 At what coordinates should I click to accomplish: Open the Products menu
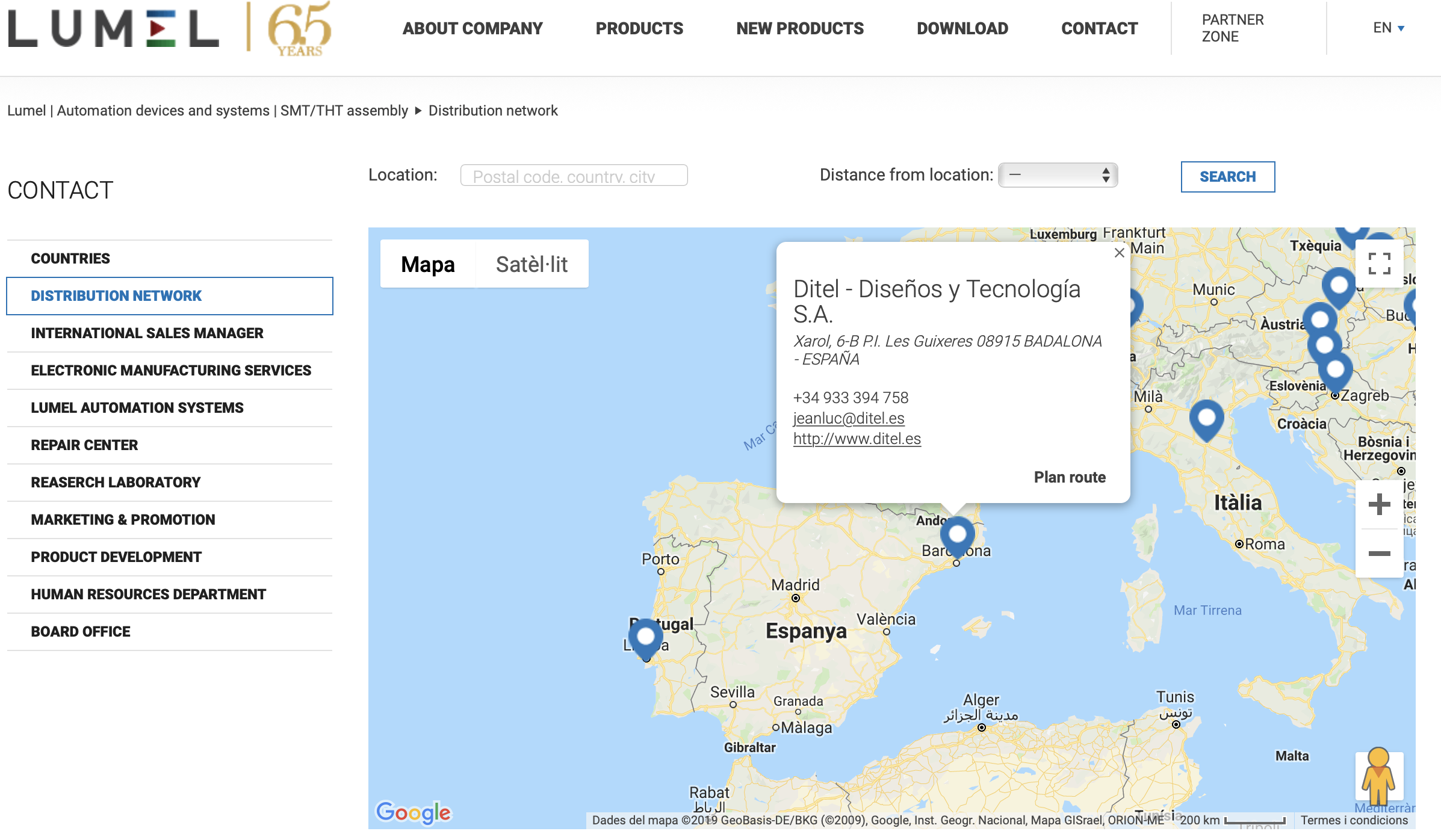(639, 28)
